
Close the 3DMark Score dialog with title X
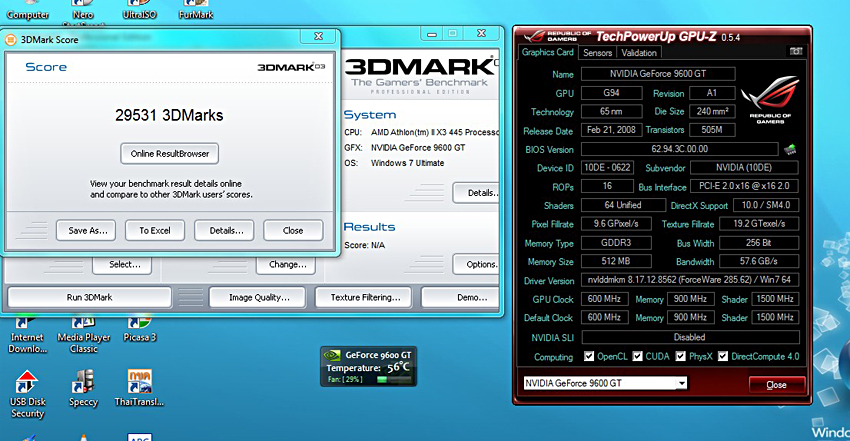[319, 36]
